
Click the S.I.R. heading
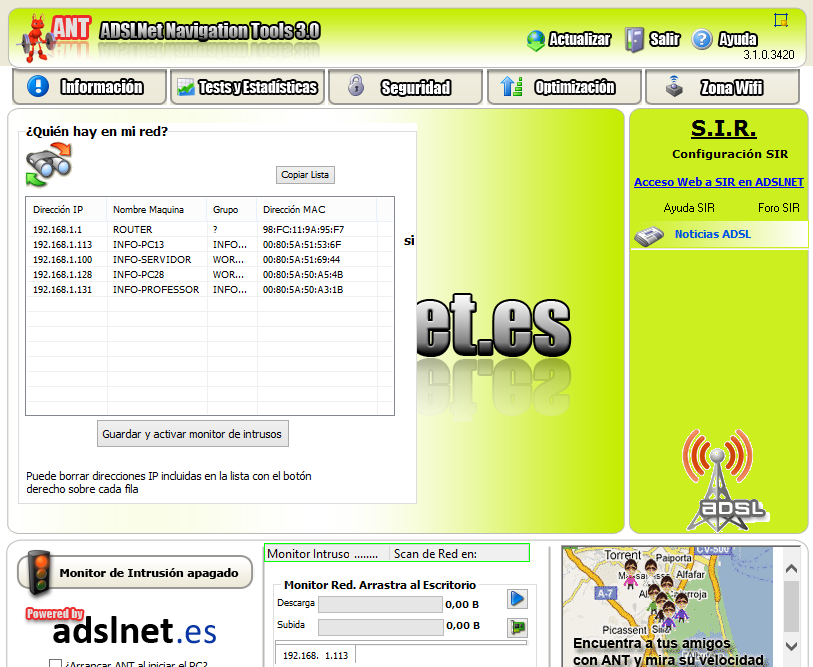pos(723,129)
